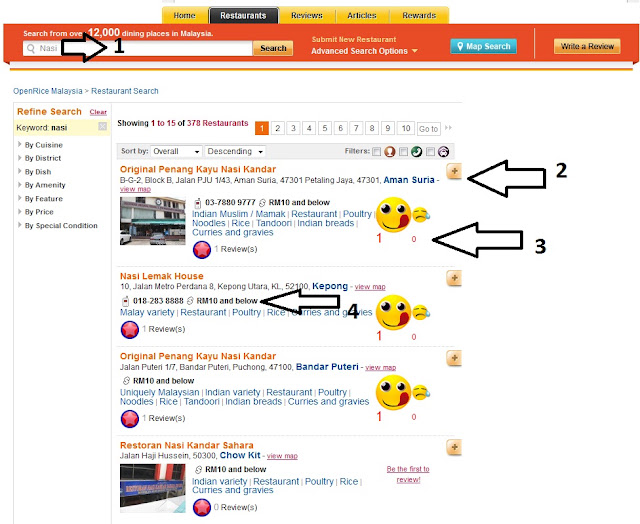Click Submit New Restaurant link
This screenshot has height=524, width=640.
[354, 39]
